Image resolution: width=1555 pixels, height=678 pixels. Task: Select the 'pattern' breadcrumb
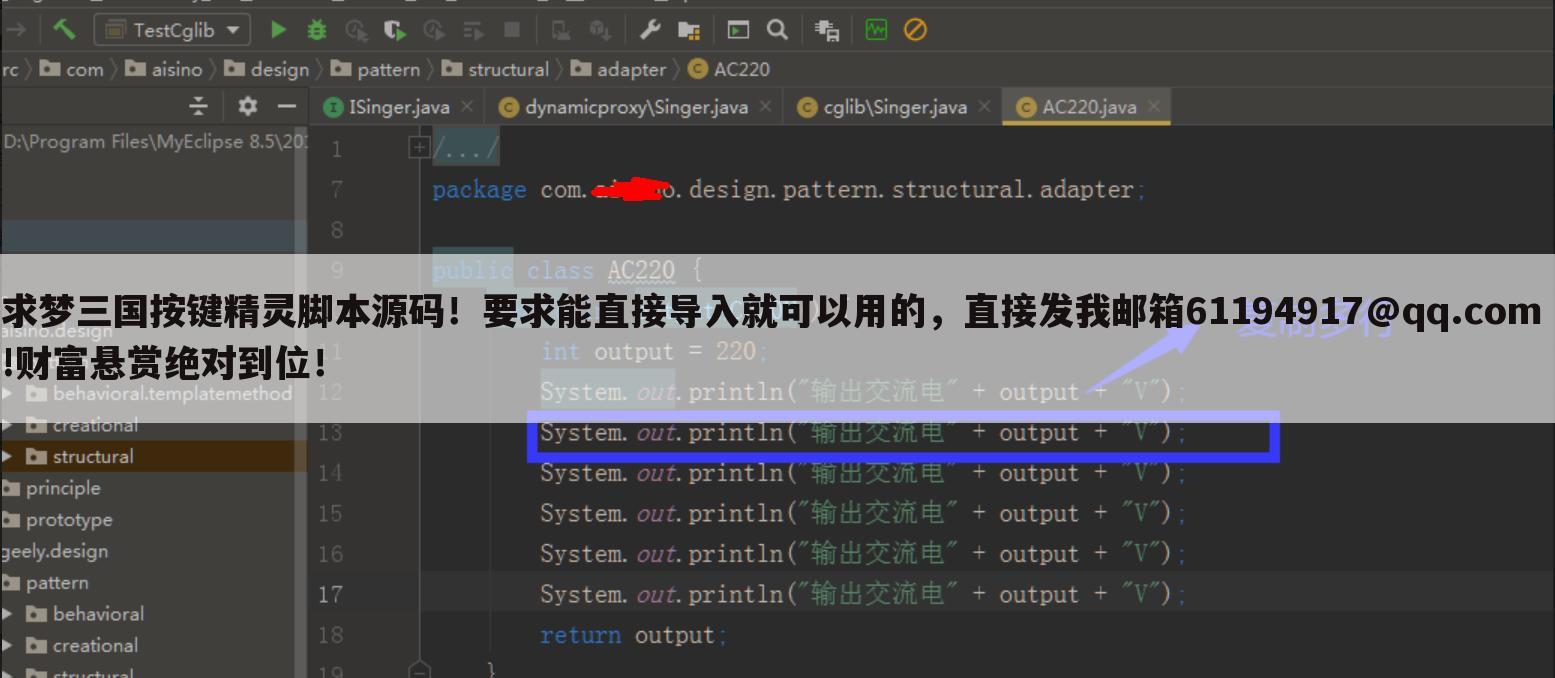(375, 69)
